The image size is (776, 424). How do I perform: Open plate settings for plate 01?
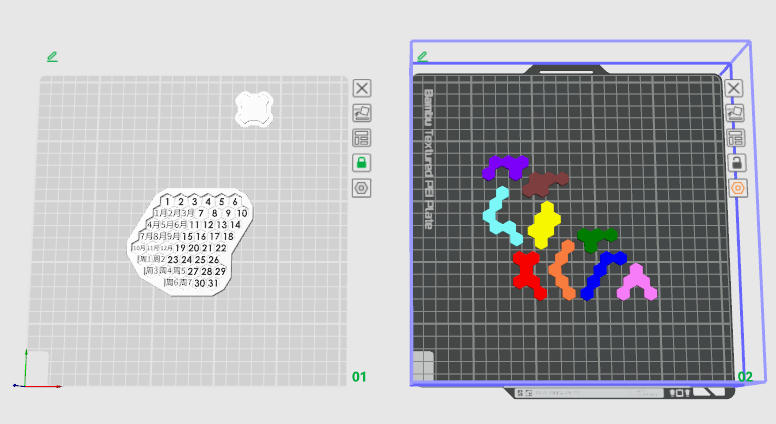362,188
